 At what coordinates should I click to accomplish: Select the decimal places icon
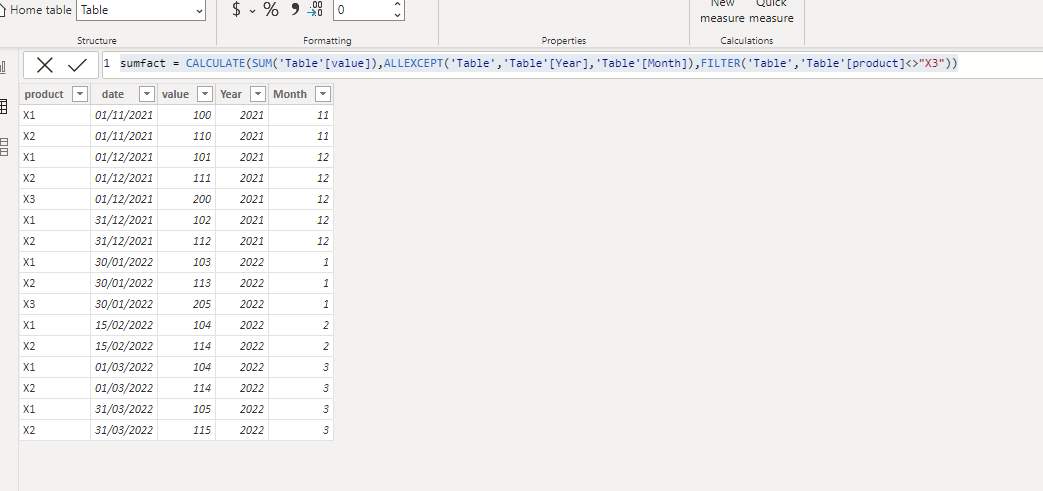(315, 9)
